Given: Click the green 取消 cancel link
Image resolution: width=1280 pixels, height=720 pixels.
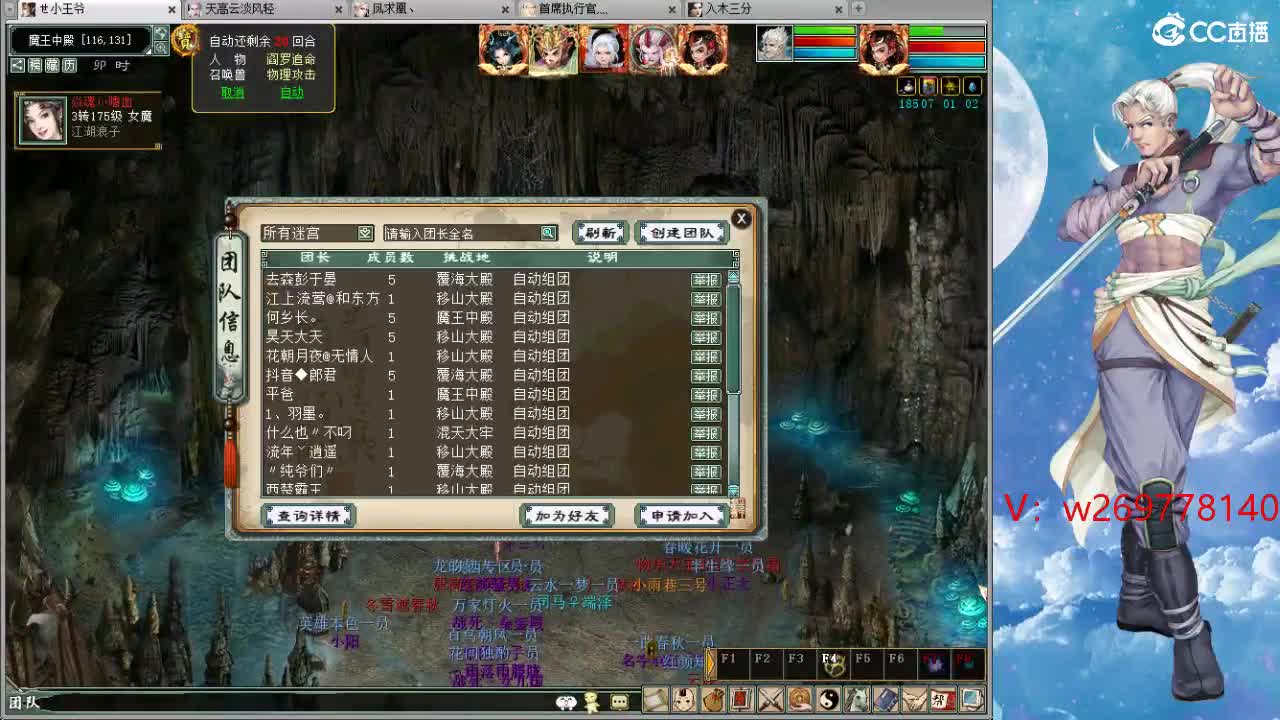Looking at the screenshot, I should [232, 92].
